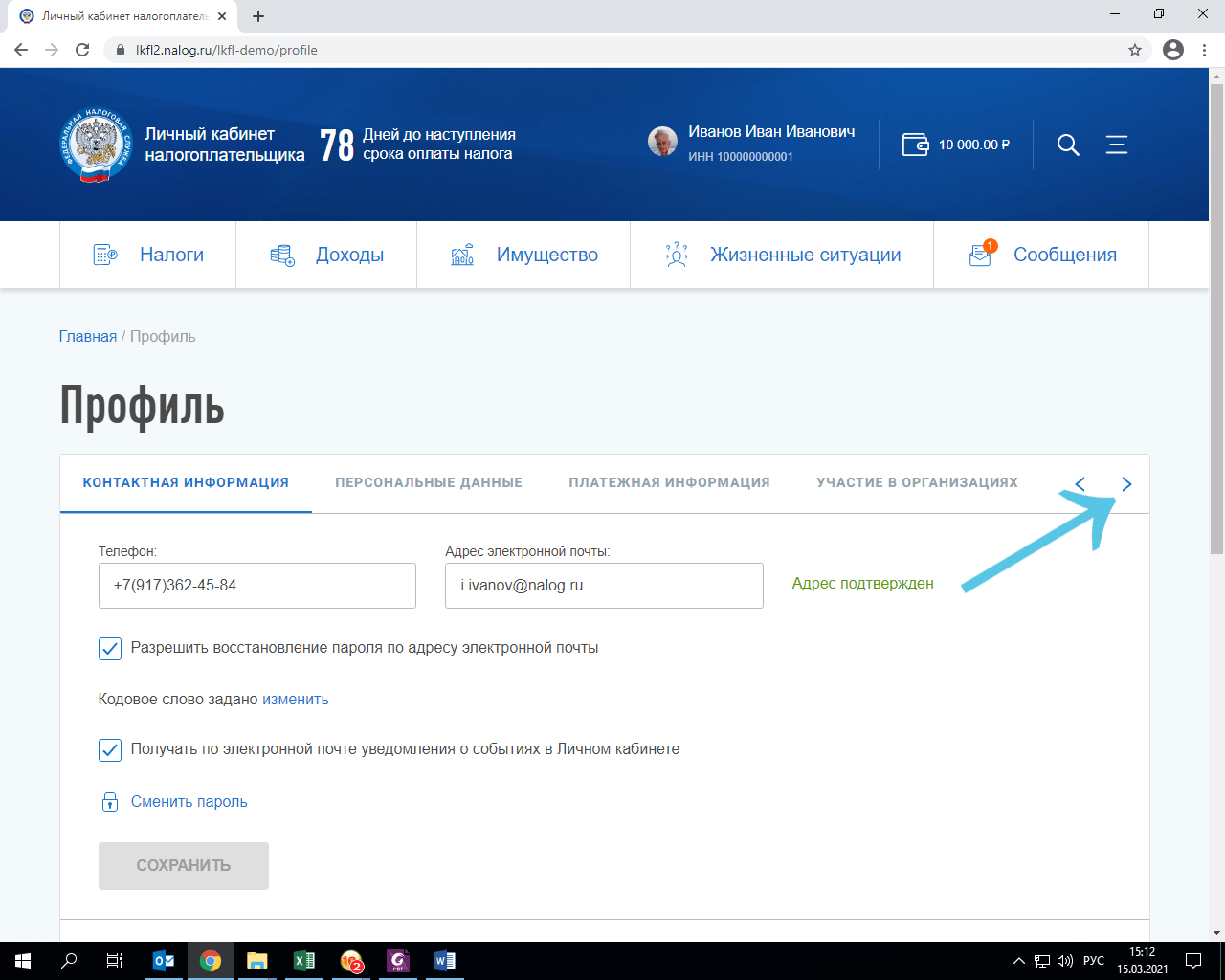Click the Жизненные ситуации people icon
Image resolution: width=1225 pixels, height=980 pixels.
[675, 254]
